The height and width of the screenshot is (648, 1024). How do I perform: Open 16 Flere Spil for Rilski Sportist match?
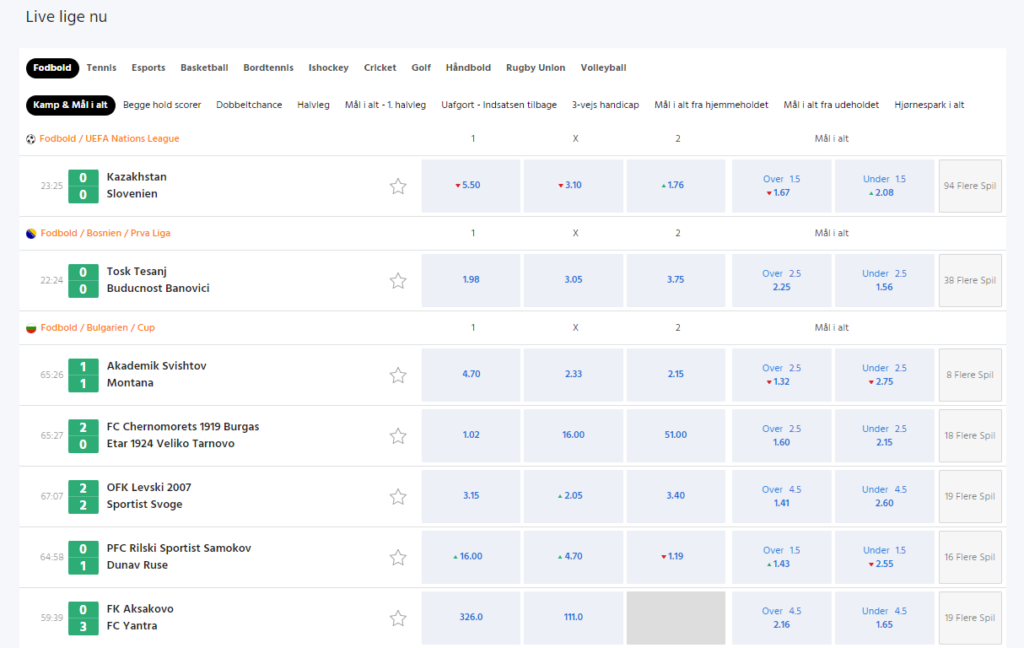click(x=970, y=557)
